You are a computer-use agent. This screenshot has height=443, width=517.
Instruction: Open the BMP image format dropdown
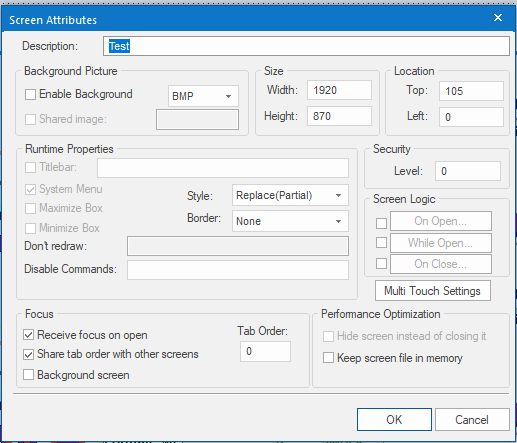pos(203,96)
